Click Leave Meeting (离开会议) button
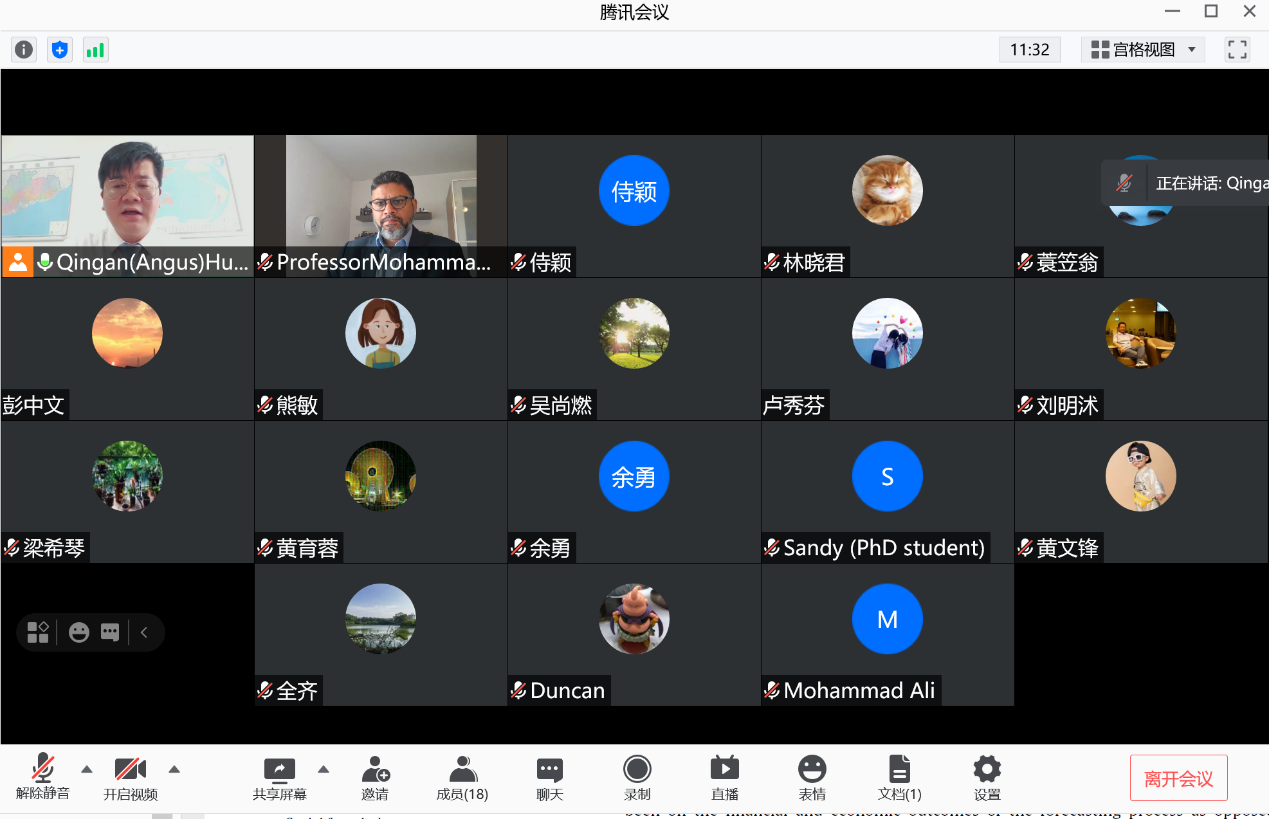Image resolution: width=1269 pixels, height=819 pixels. (x=1178, y=778)
